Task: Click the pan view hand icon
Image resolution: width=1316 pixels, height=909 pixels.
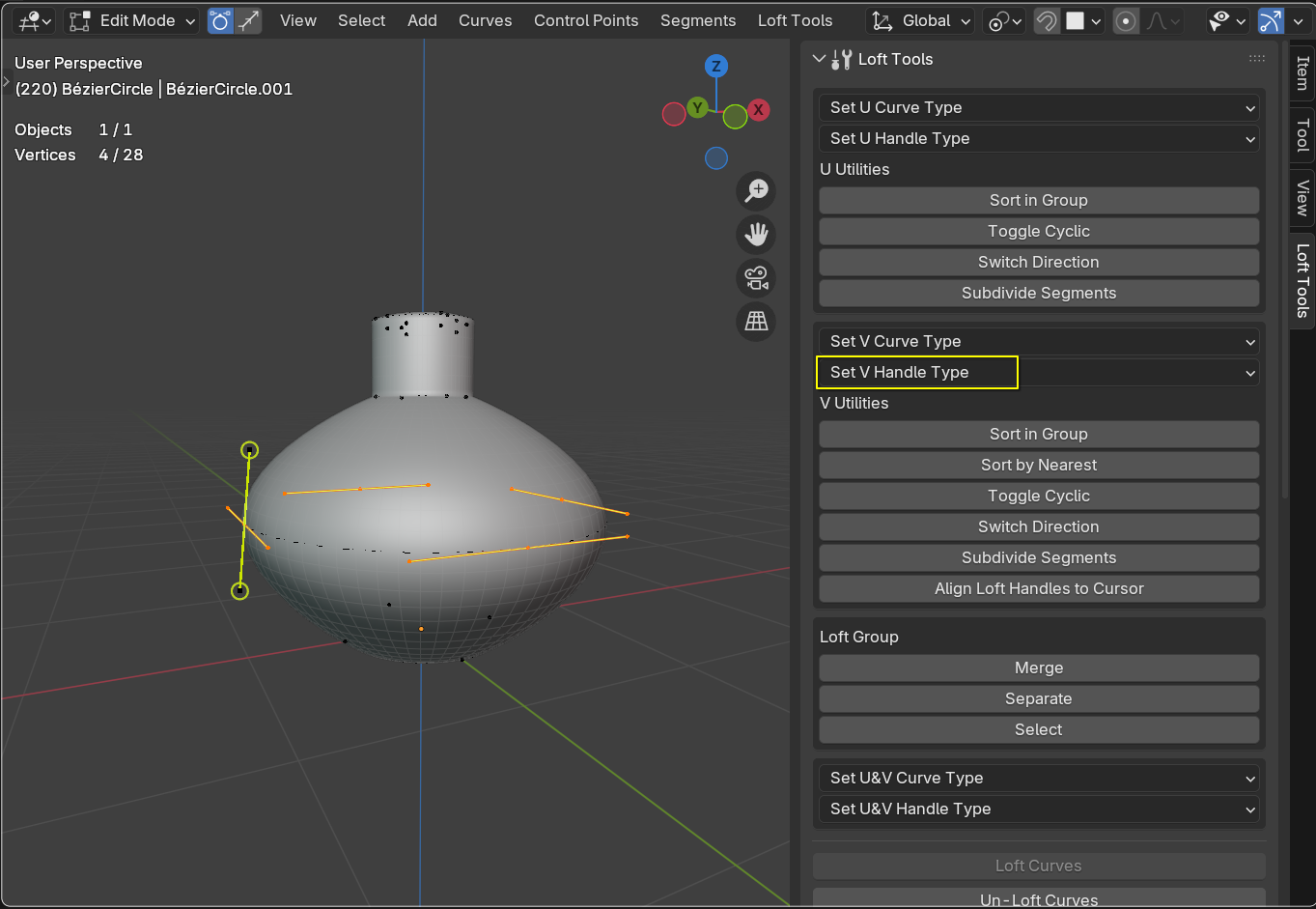Action: coord(756,234)
